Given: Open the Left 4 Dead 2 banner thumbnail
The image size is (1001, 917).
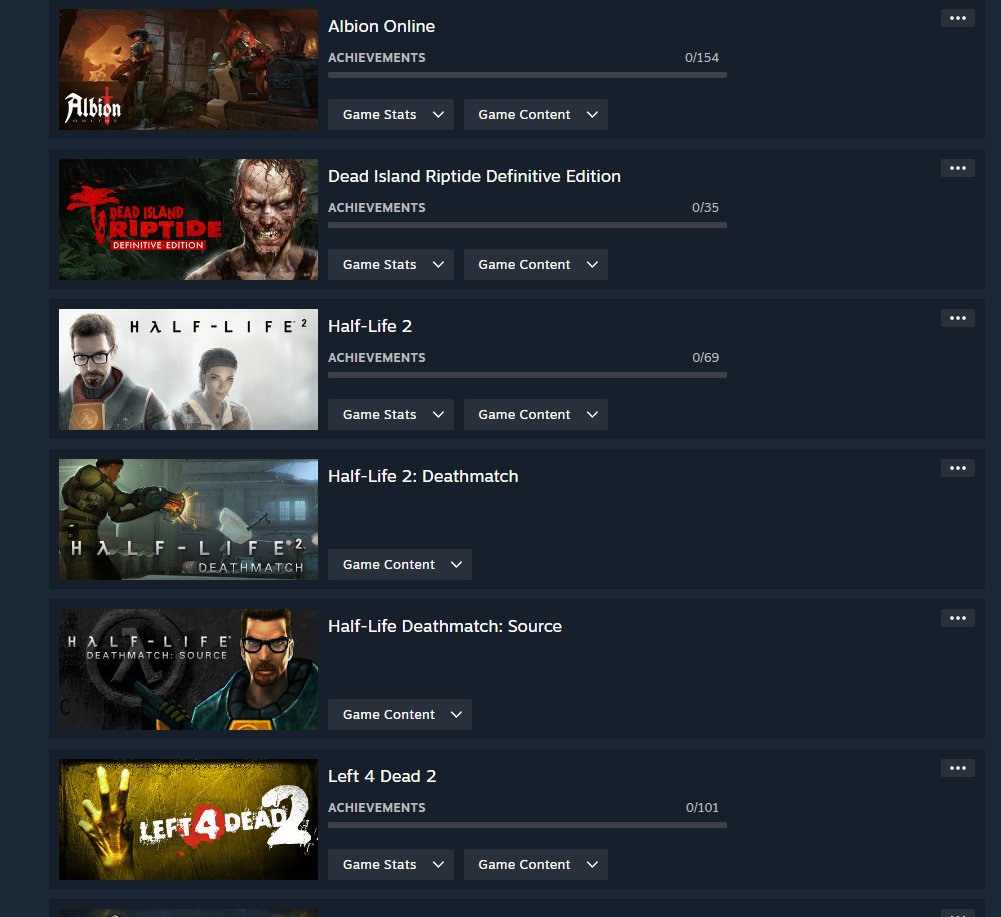Looking at the screenshot, I should click(x=188, y=819).
